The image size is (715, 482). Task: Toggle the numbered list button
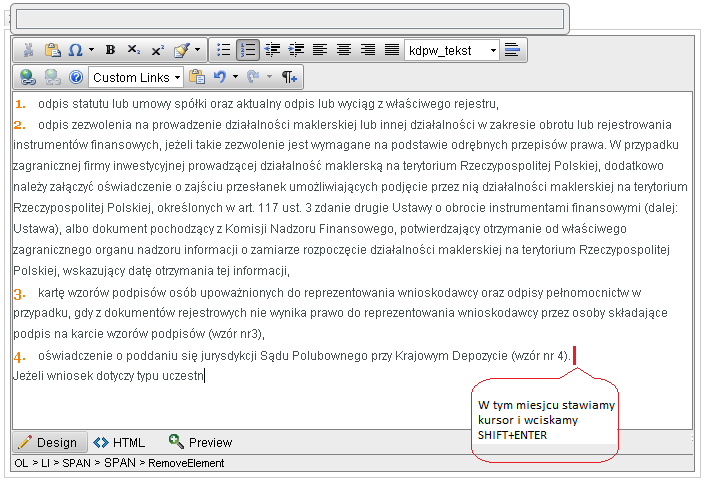[248, 50]
